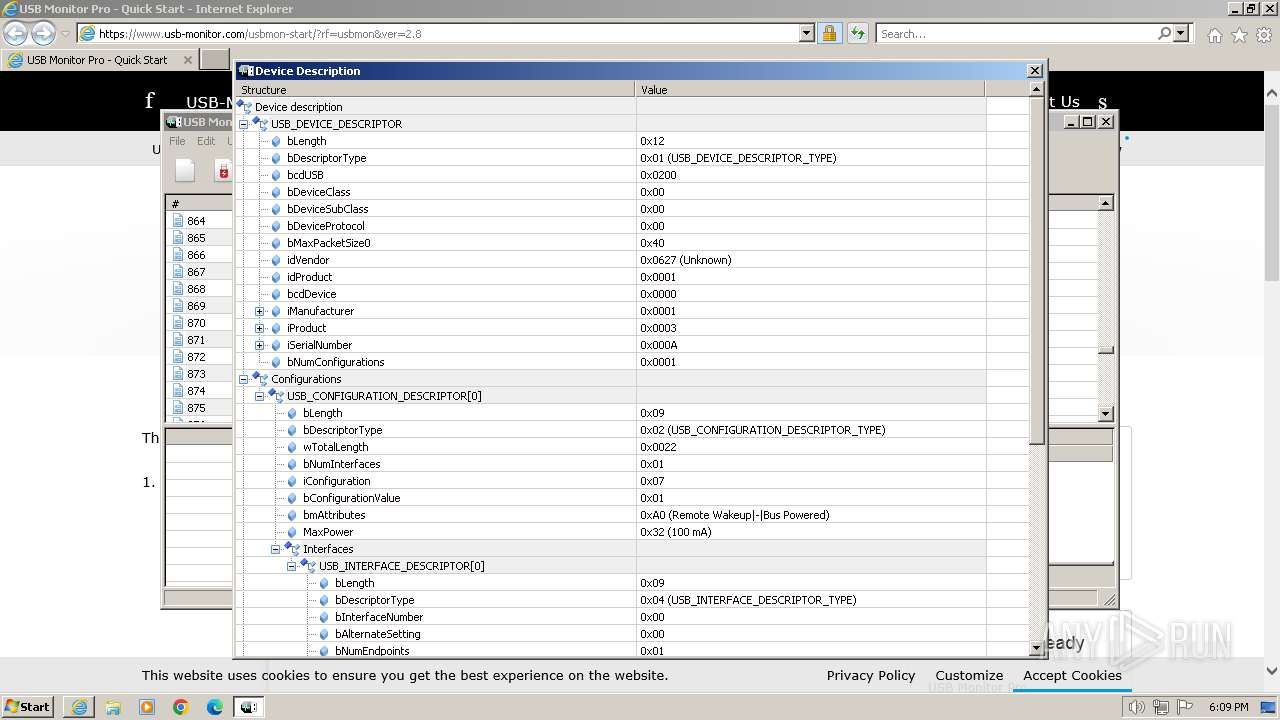
Task: Select the bLength field icon under USB_DEVICE_DESCRIPTOR
Action: 276,141
